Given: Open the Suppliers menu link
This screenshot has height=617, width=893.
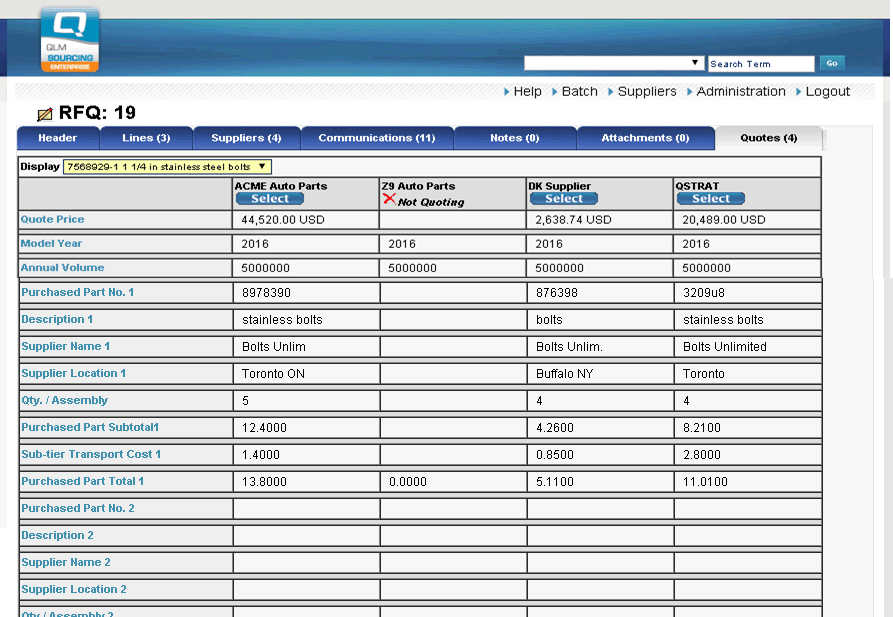Looking at the screenshot, I should pos(647,91).
